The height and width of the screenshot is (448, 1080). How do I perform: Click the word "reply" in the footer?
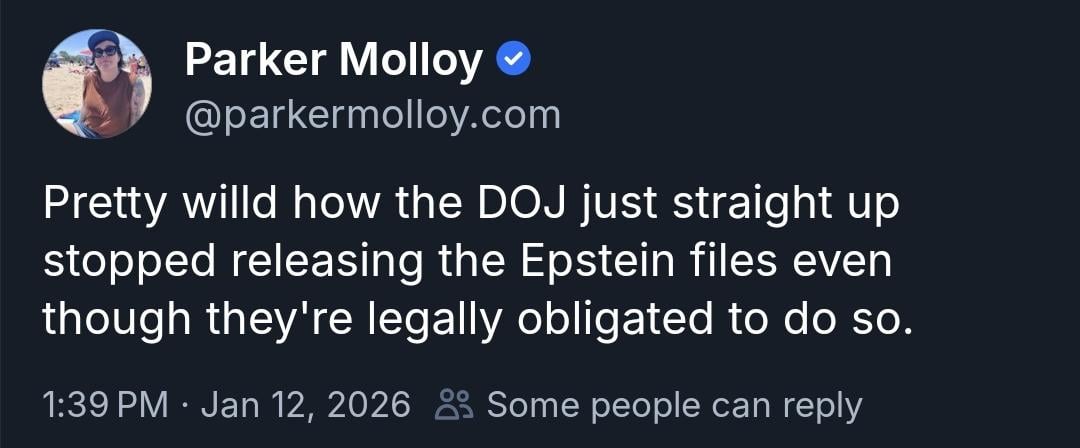822,405
